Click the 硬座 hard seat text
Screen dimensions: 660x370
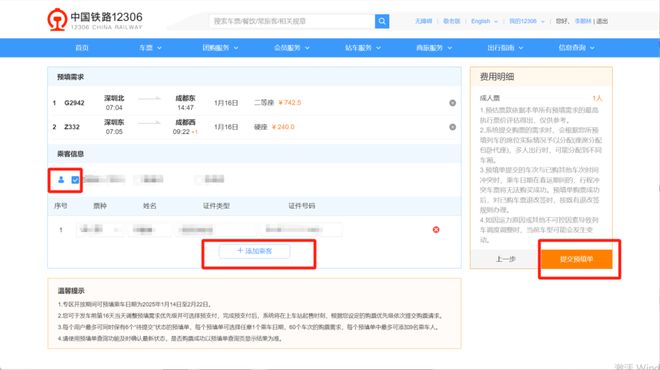tap(261, 127)
